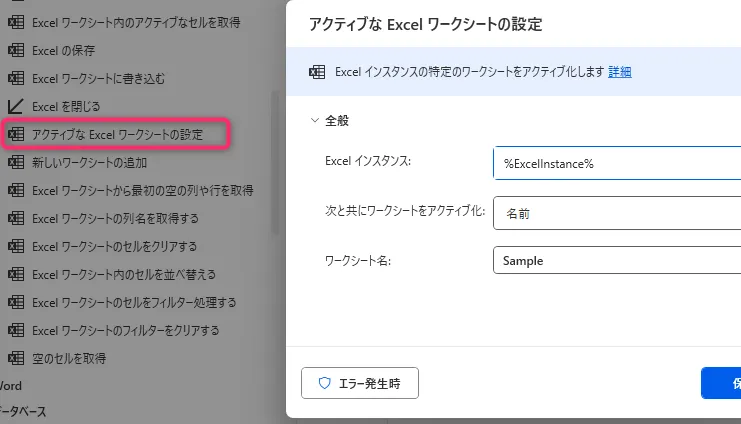741x424 pixels.
Task: Click the Excel を閉じる action icon
Action: pyautogui.click(x=15, y=106)
